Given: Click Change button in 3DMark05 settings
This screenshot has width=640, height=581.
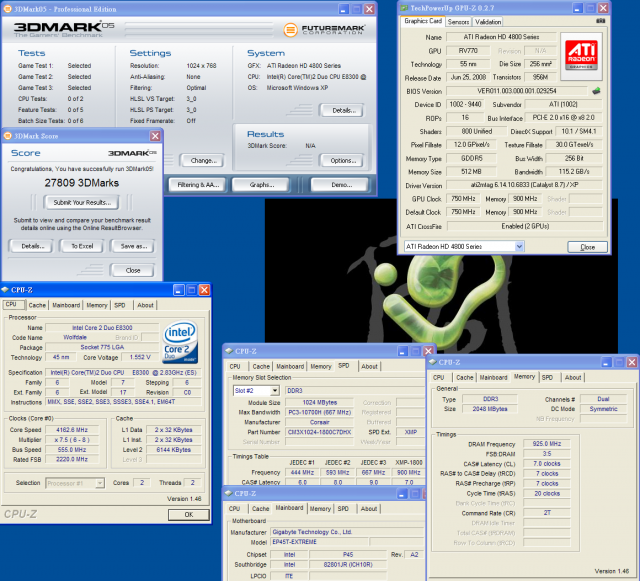Looking at the screenshot, I should pyautogui.click(x=203, y=160).
